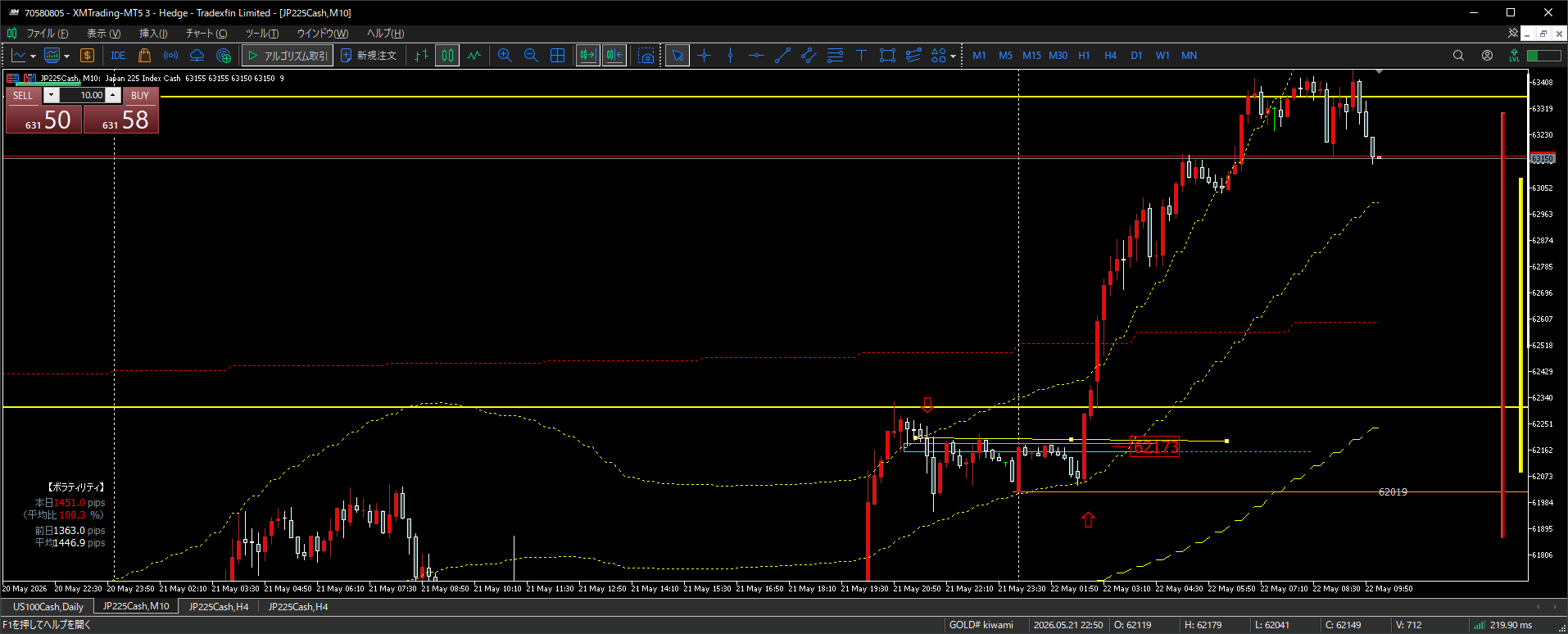
Task: Switch to the M30 timeframe
Action: tap(1058, 56)
